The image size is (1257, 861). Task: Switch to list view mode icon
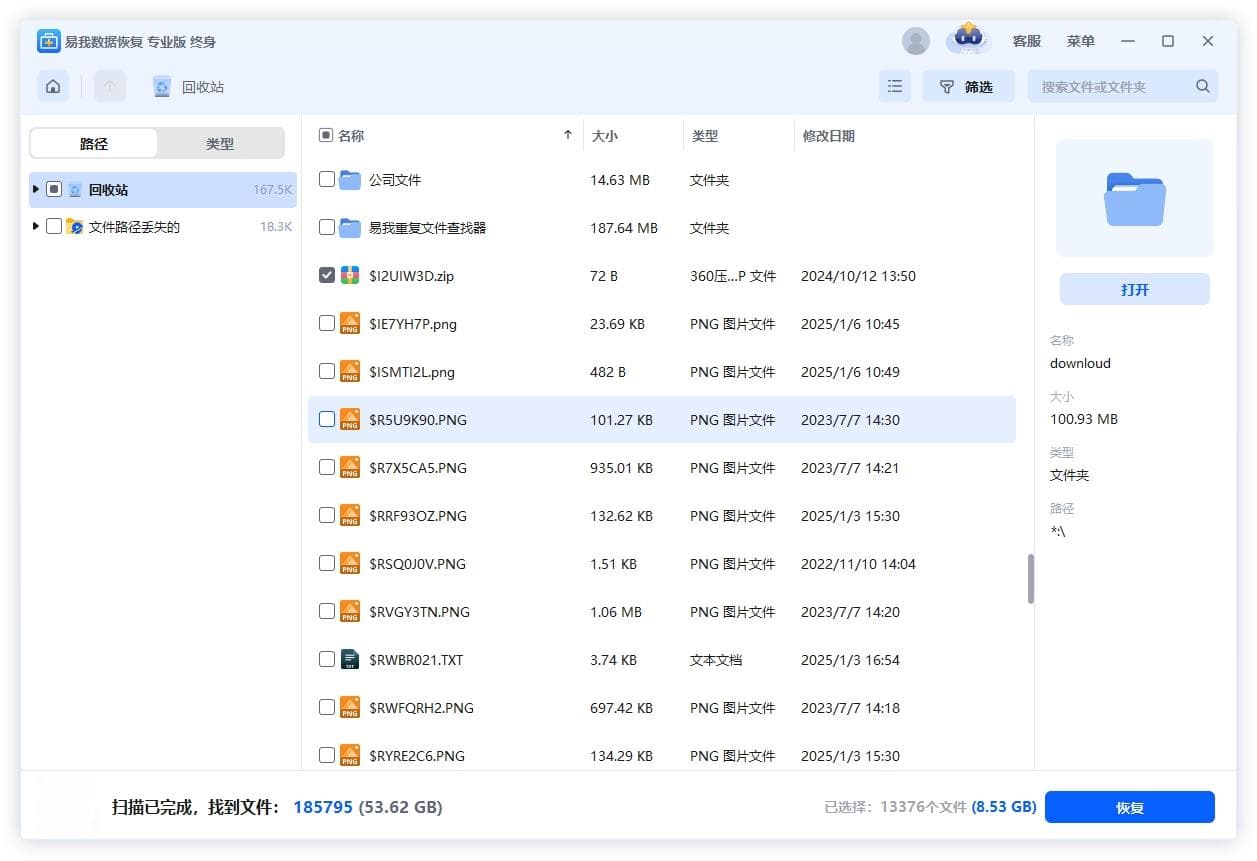895,87
